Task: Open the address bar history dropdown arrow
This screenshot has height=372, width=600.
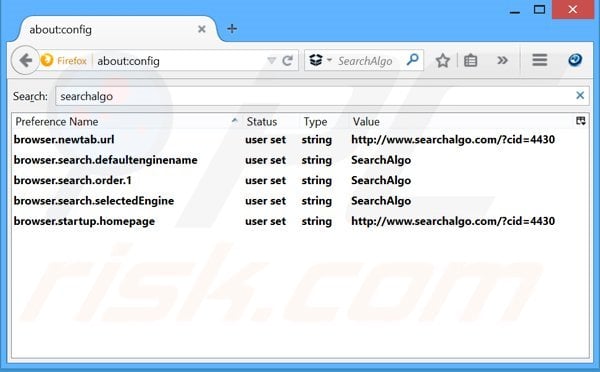Action: pos(271,60)
